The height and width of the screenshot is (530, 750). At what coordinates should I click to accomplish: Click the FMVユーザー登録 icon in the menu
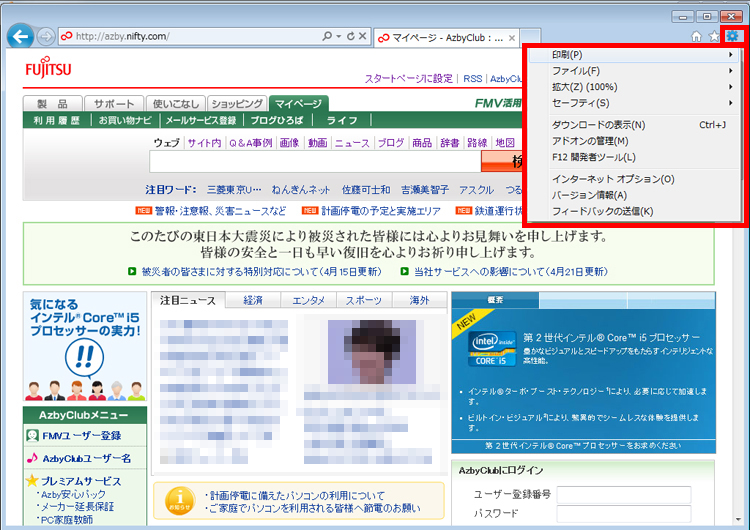33,435
